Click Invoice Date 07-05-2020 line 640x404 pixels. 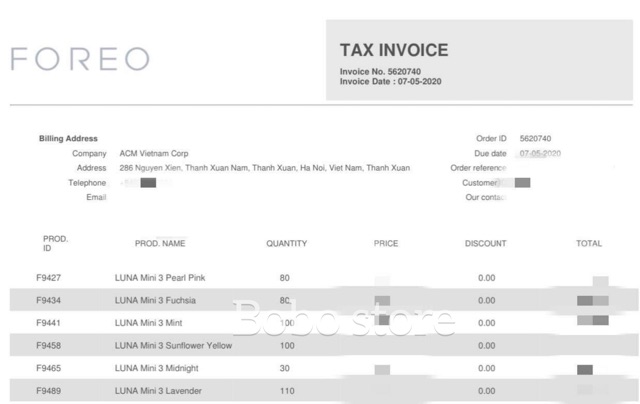point(391,82)
